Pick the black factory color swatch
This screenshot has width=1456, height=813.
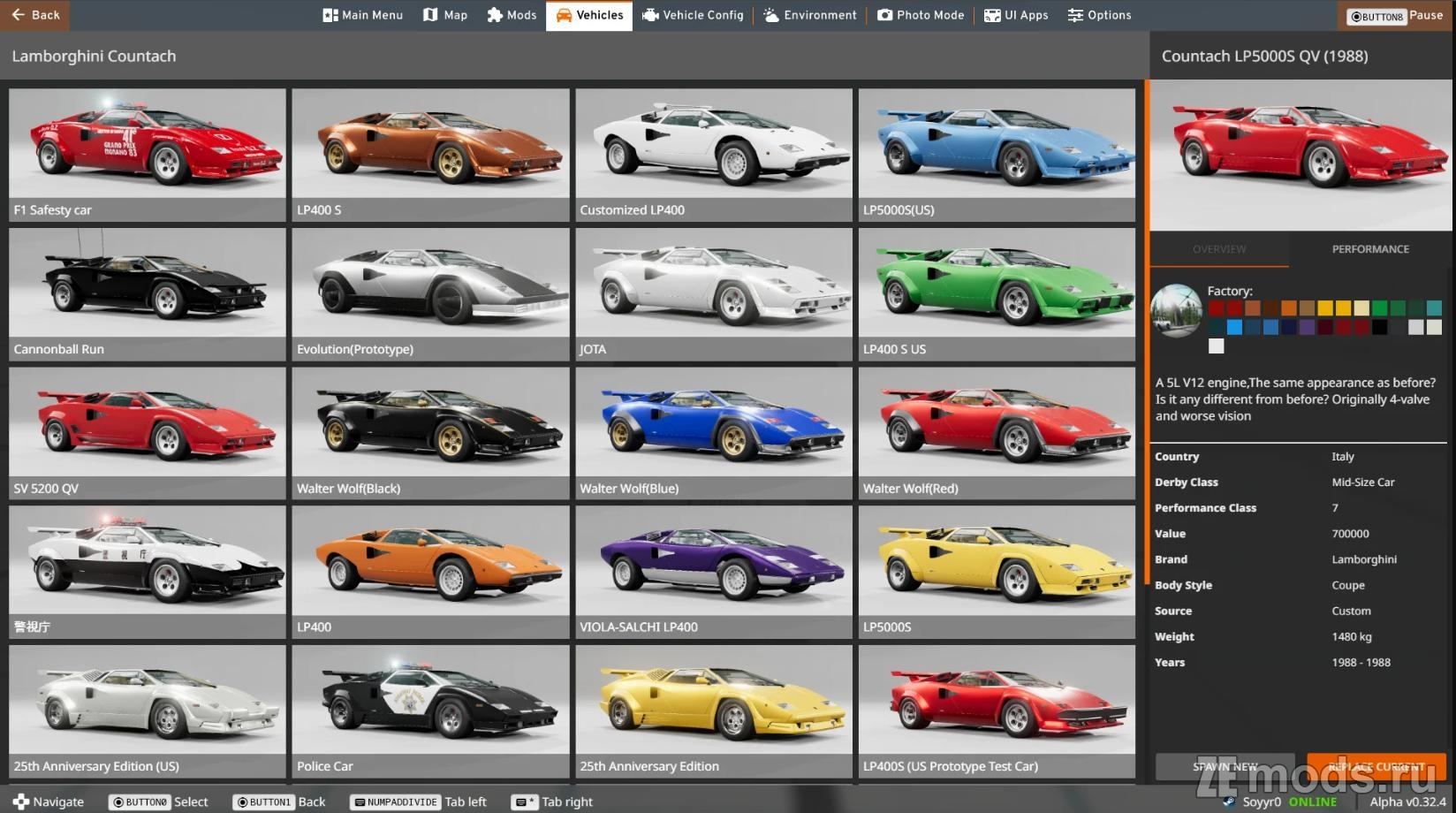1379,327
